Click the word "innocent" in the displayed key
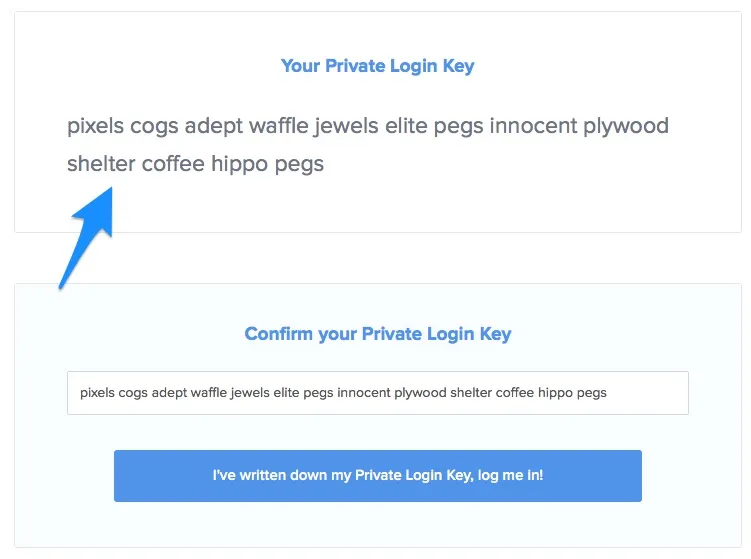This screenshot has width=751, height=559. 534,126
